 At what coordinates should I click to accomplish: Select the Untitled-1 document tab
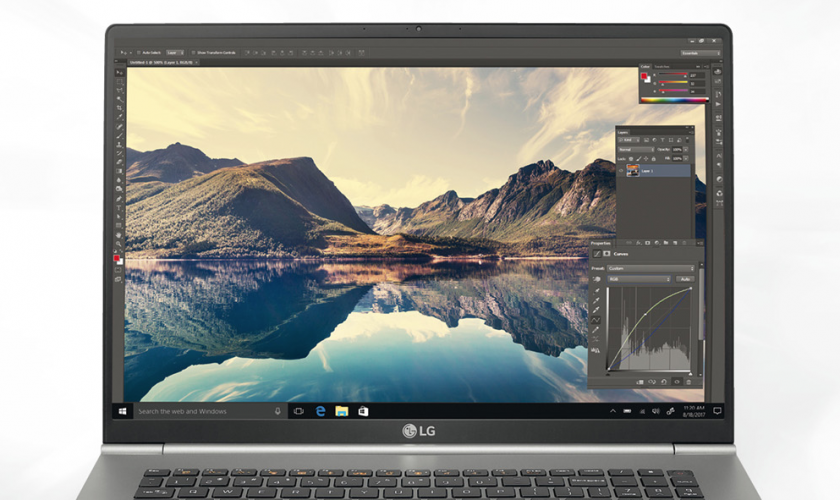point(163,63)
